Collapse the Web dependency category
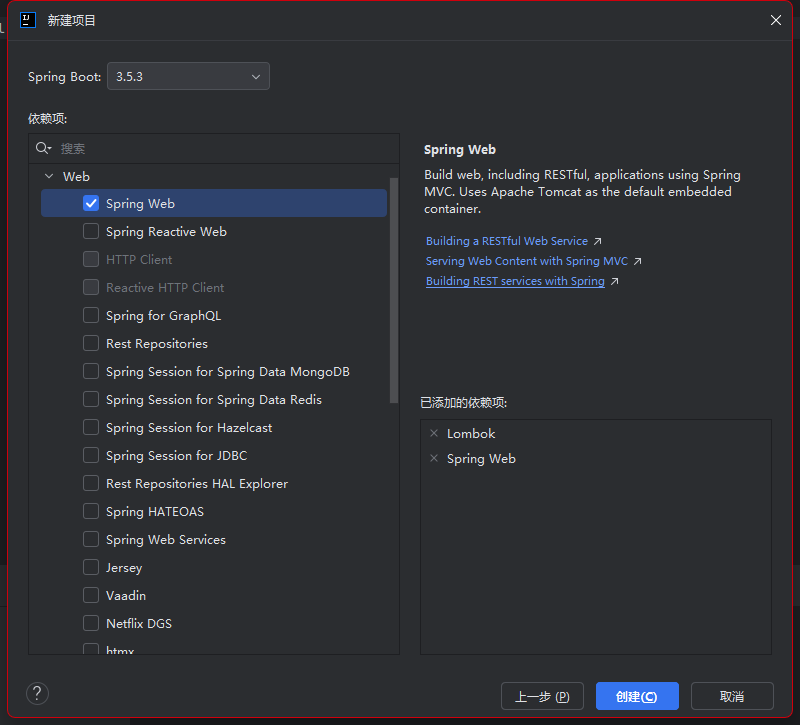Image resolution: width=800 pixels, height=725 pixels. pos(49,176)
